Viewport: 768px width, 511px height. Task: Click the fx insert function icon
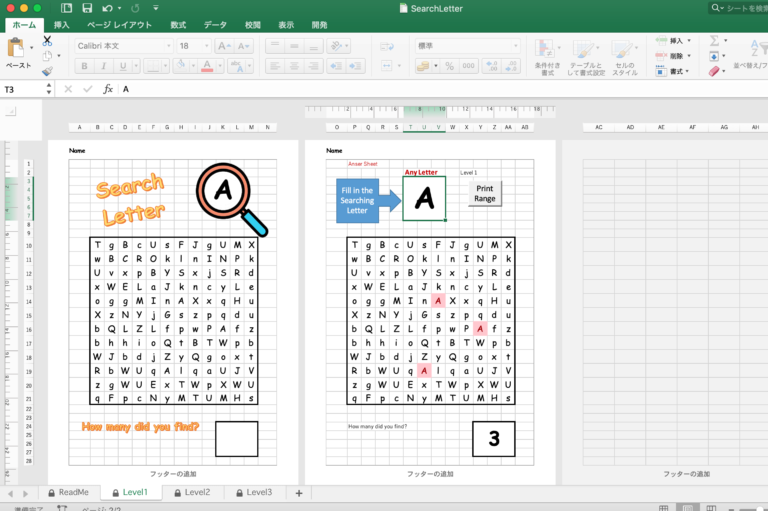pos(108,89)
